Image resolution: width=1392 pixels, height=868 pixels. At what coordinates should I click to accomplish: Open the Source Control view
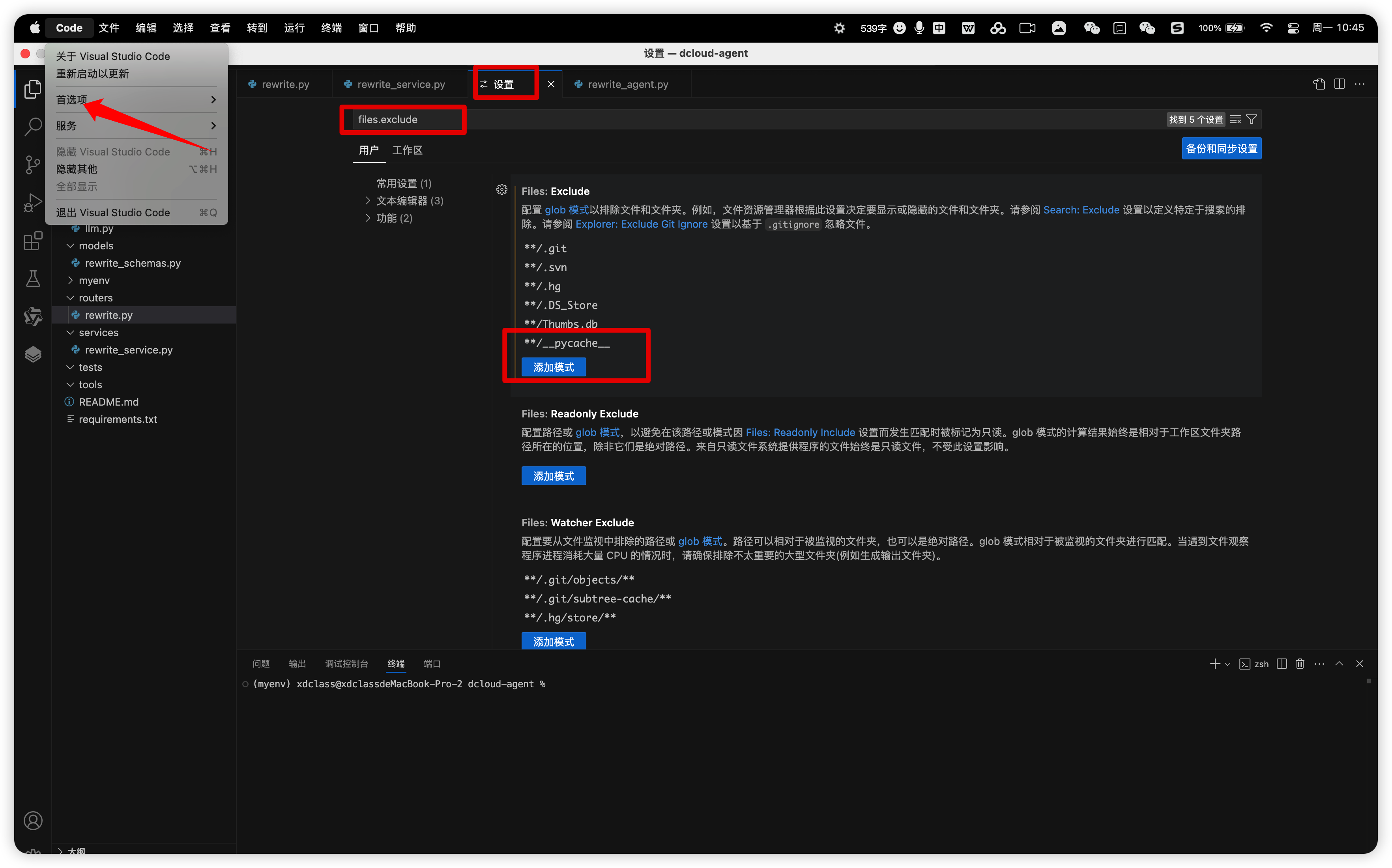[33, 164]
